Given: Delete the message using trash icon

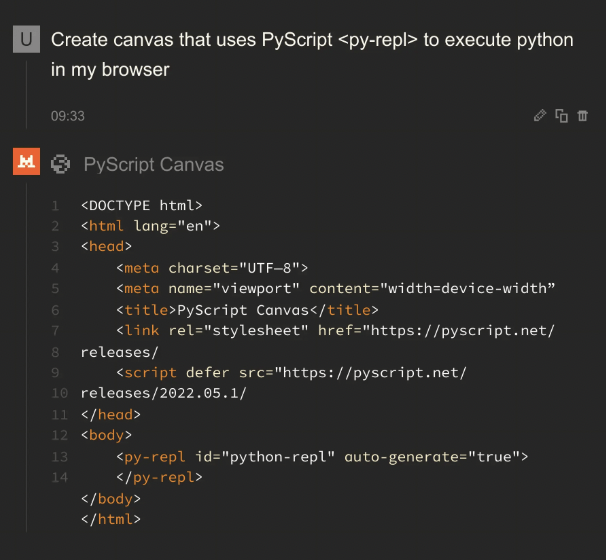Looking at the screenshot, I should coord(583,116).
